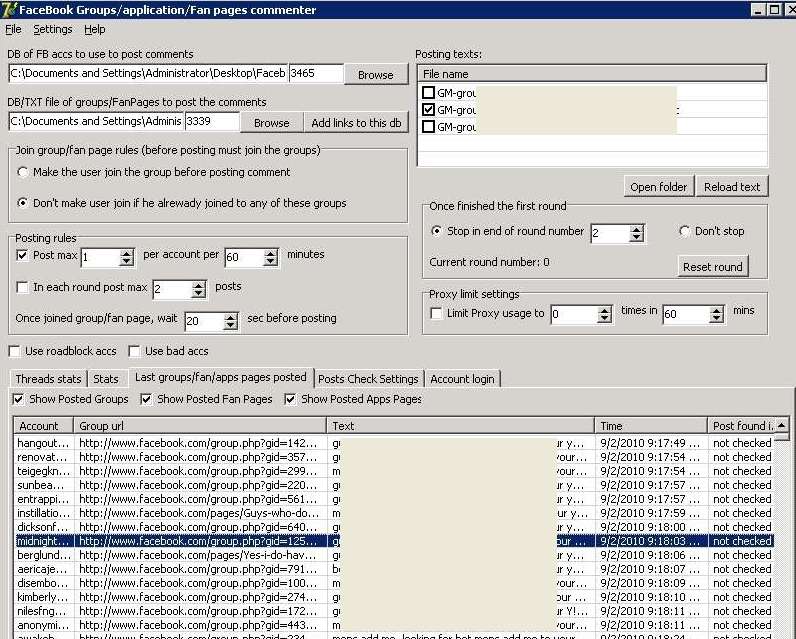
Task: Click Add links to this db
Action: coord(356,123)
